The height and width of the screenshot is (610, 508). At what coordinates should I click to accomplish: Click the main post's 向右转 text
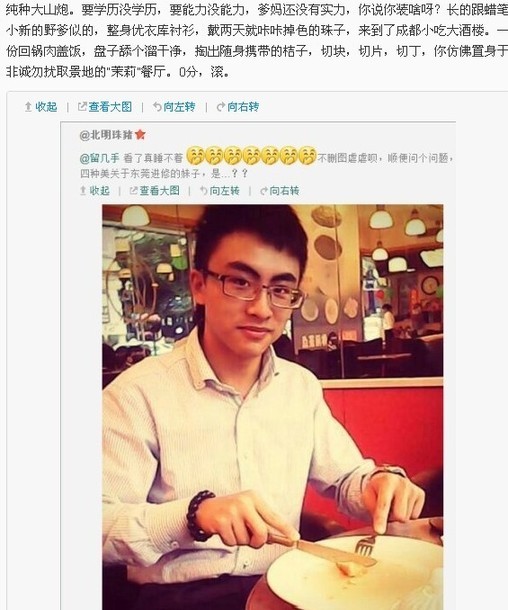click(243, 107)
